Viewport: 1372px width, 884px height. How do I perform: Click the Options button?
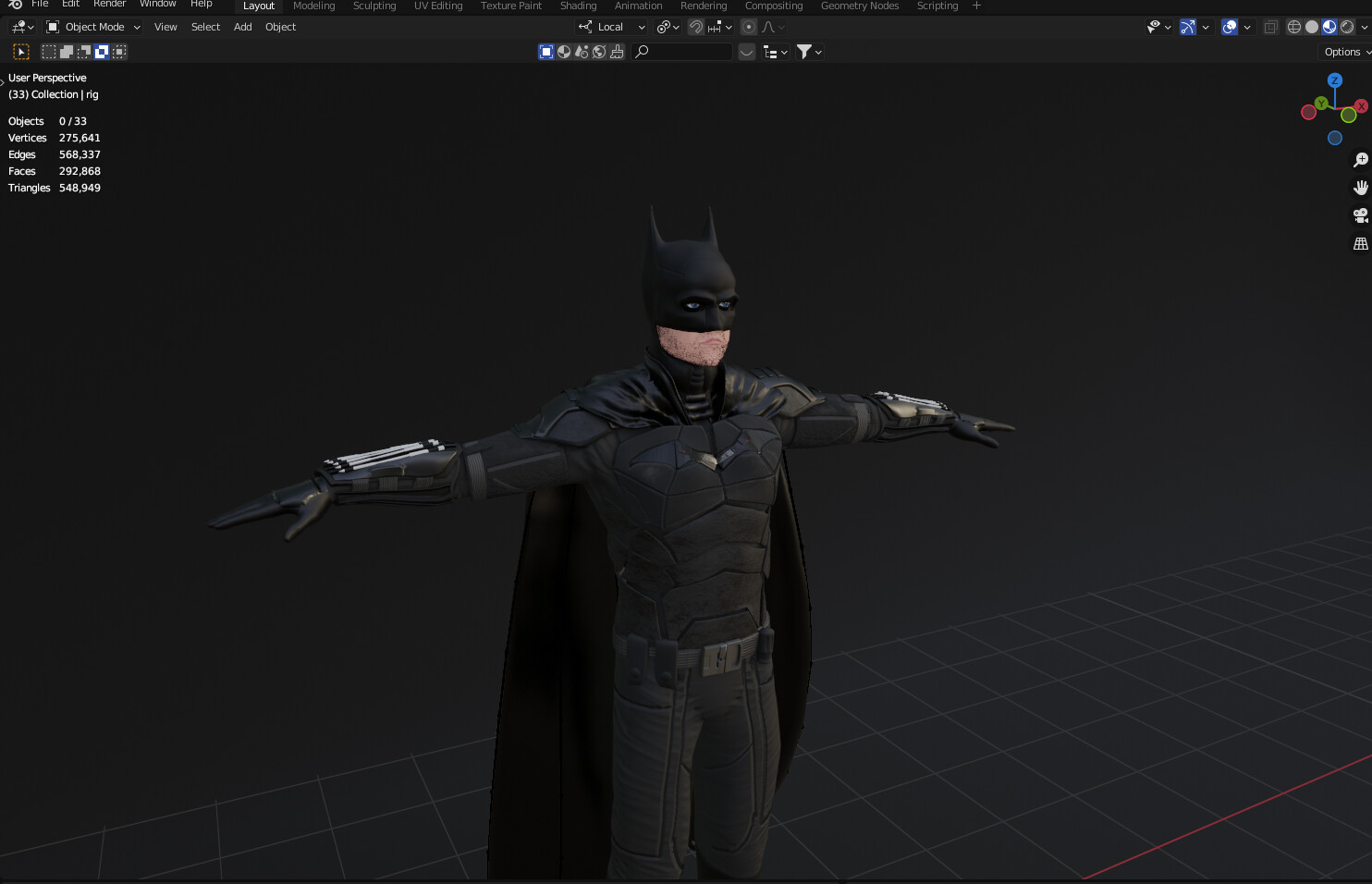click(x=1342, y=51)
